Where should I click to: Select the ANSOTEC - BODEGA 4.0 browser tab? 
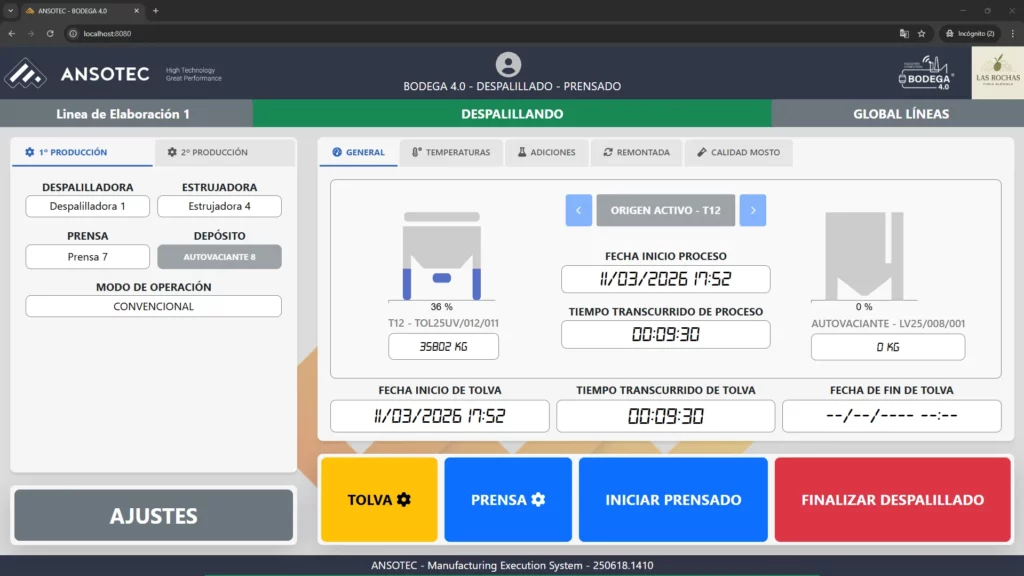[83, 10]
